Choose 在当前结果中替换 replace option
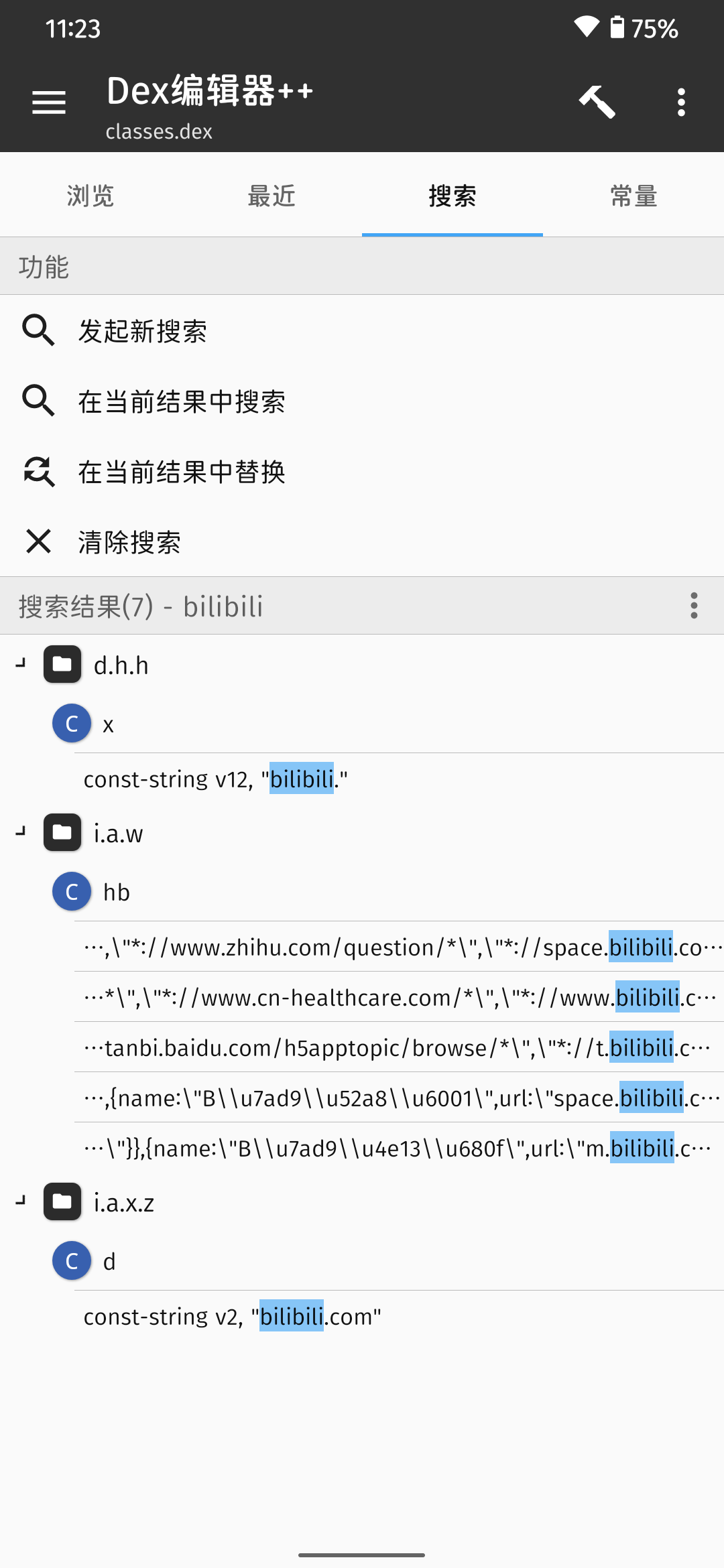 click(362, 471)
